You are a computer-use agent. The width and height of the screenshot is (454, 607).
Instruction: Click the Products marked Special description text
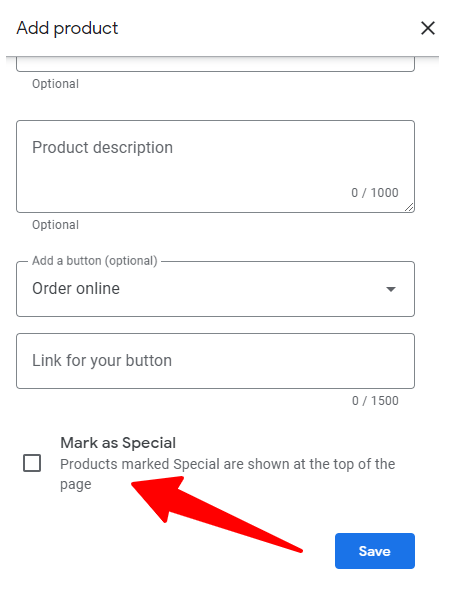(228, 474)
